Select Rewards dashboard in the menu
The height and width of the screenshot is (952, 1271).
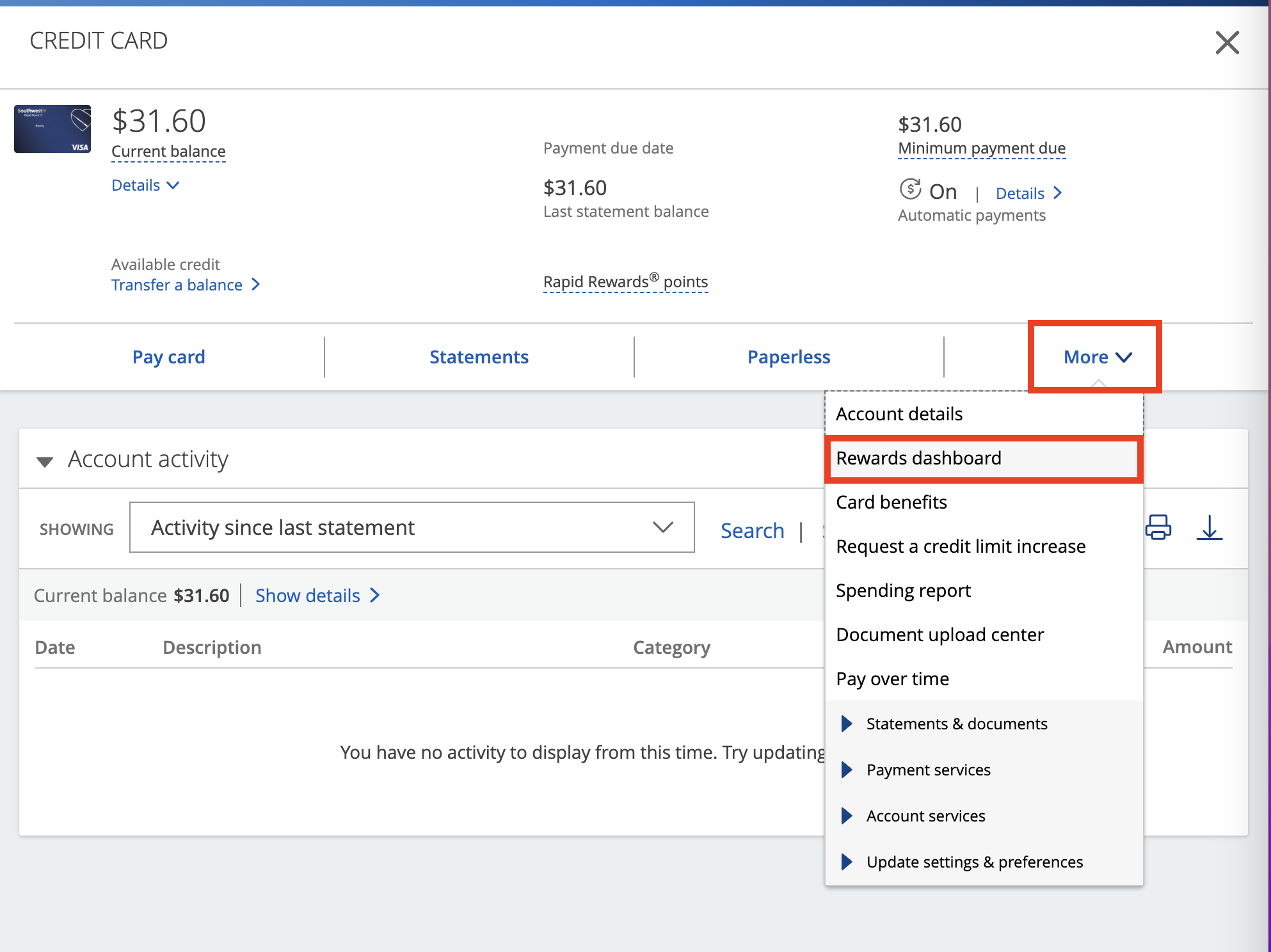point(984,458)
